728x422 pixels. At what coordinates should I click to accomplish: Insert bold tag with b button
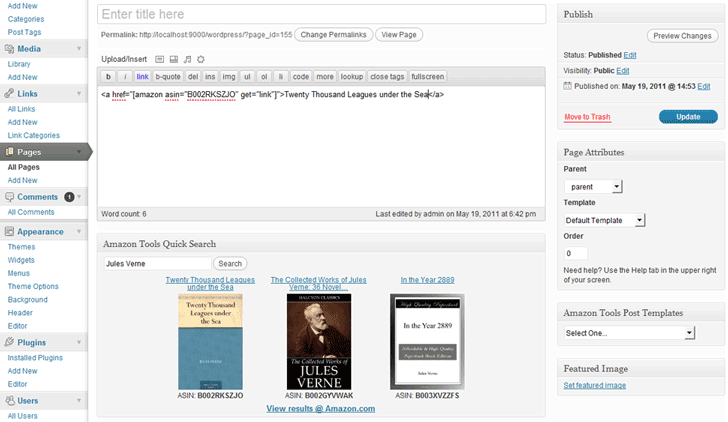click(108, 77)
